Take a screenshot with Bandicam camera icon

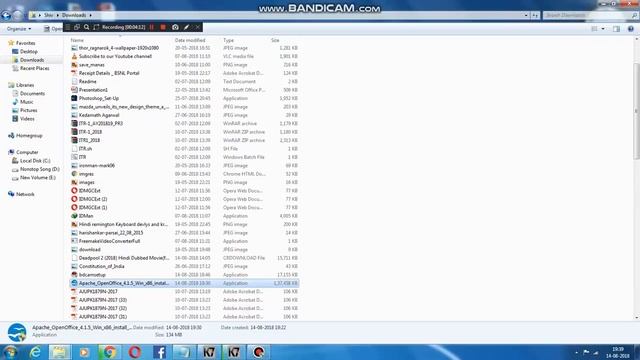coord(175,27)
